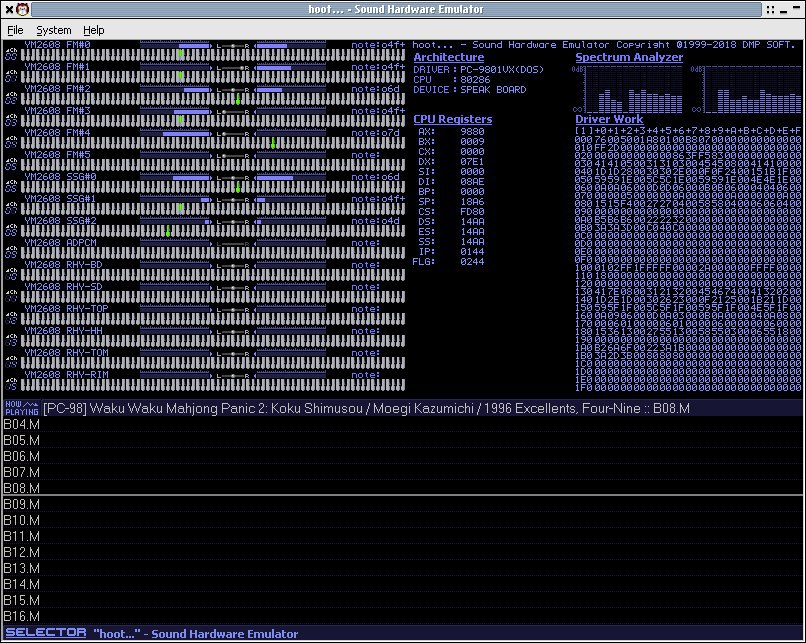Click the FLG register value 0244
Viewport: 806px width, 643px height.
(x=472, y=262)
